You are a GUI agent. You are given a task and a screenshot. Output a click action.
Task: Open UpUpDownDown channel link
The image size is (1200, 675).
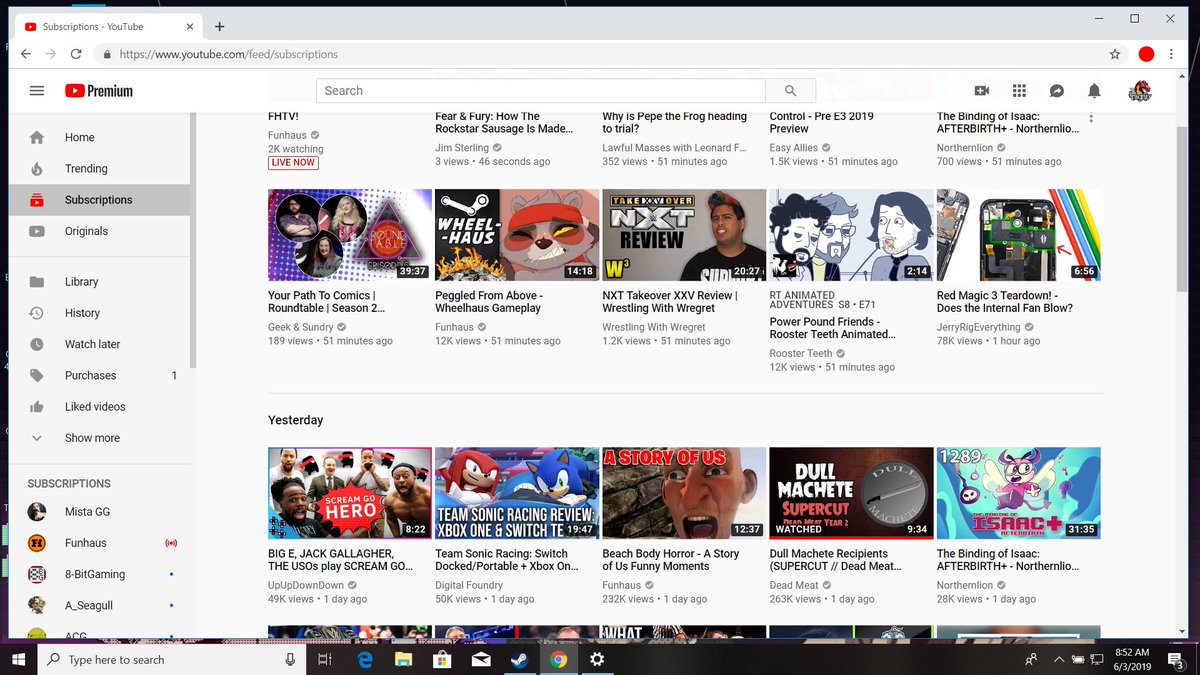pyautogui.click(x=306, y=585)
